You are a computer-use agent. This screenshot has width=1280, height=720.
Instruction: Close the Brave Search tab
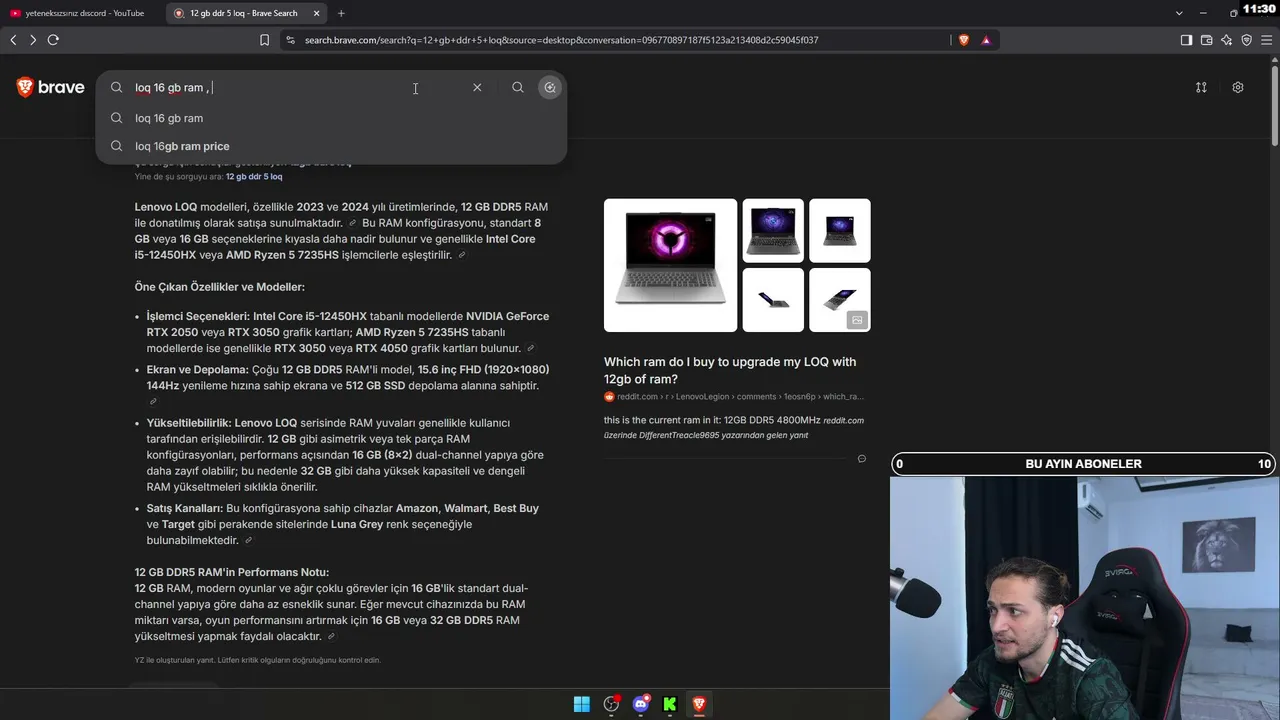coord(316,13)
